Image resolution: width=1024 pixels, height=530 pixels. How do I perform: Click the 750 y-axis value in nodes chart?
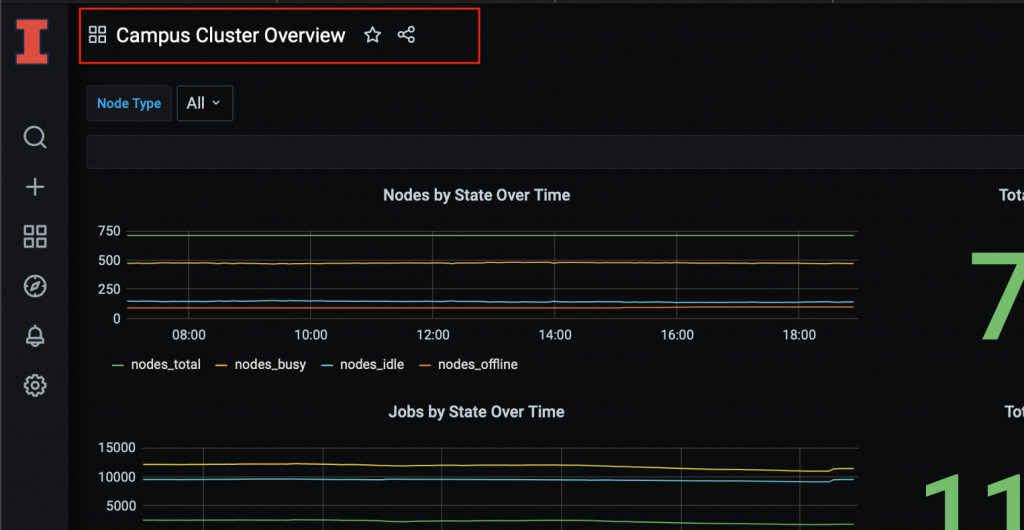[x=108, y=232]
